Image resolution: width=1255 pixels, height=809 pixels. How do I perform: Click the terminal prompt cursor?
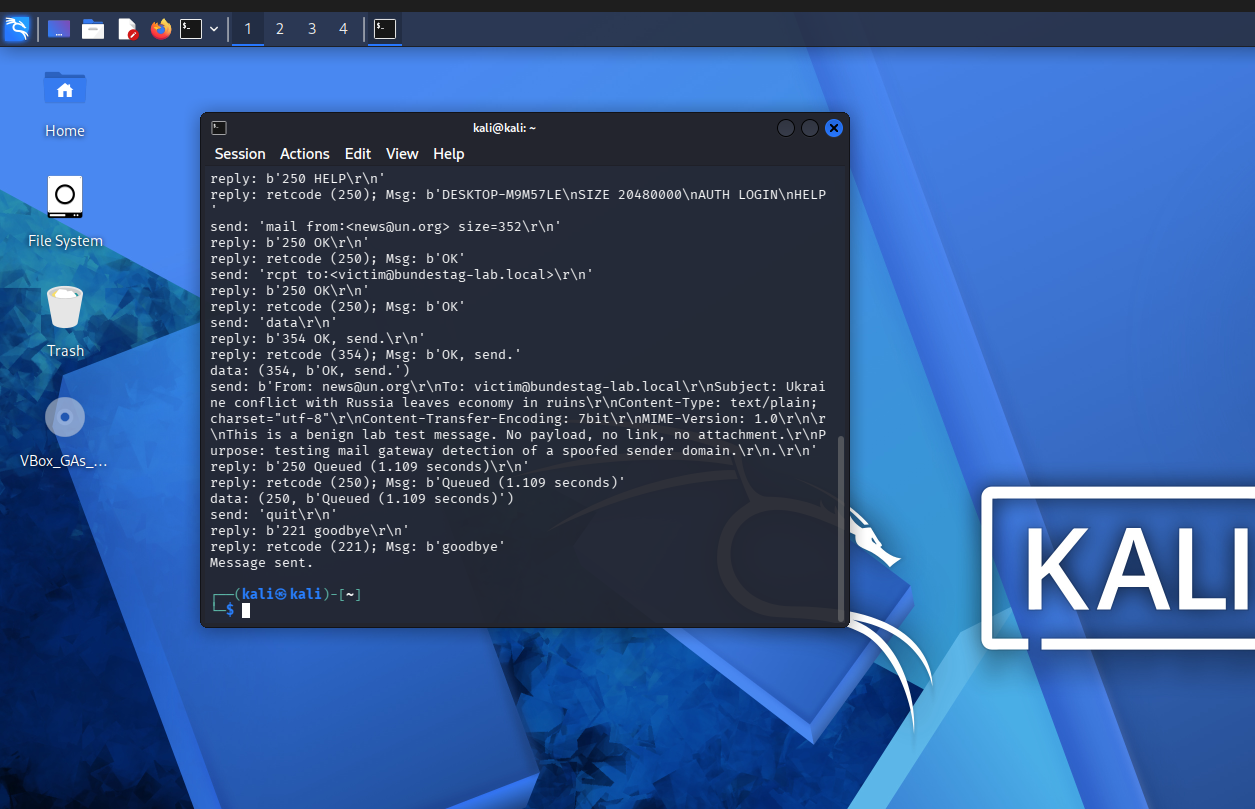(x=246, y=610)
